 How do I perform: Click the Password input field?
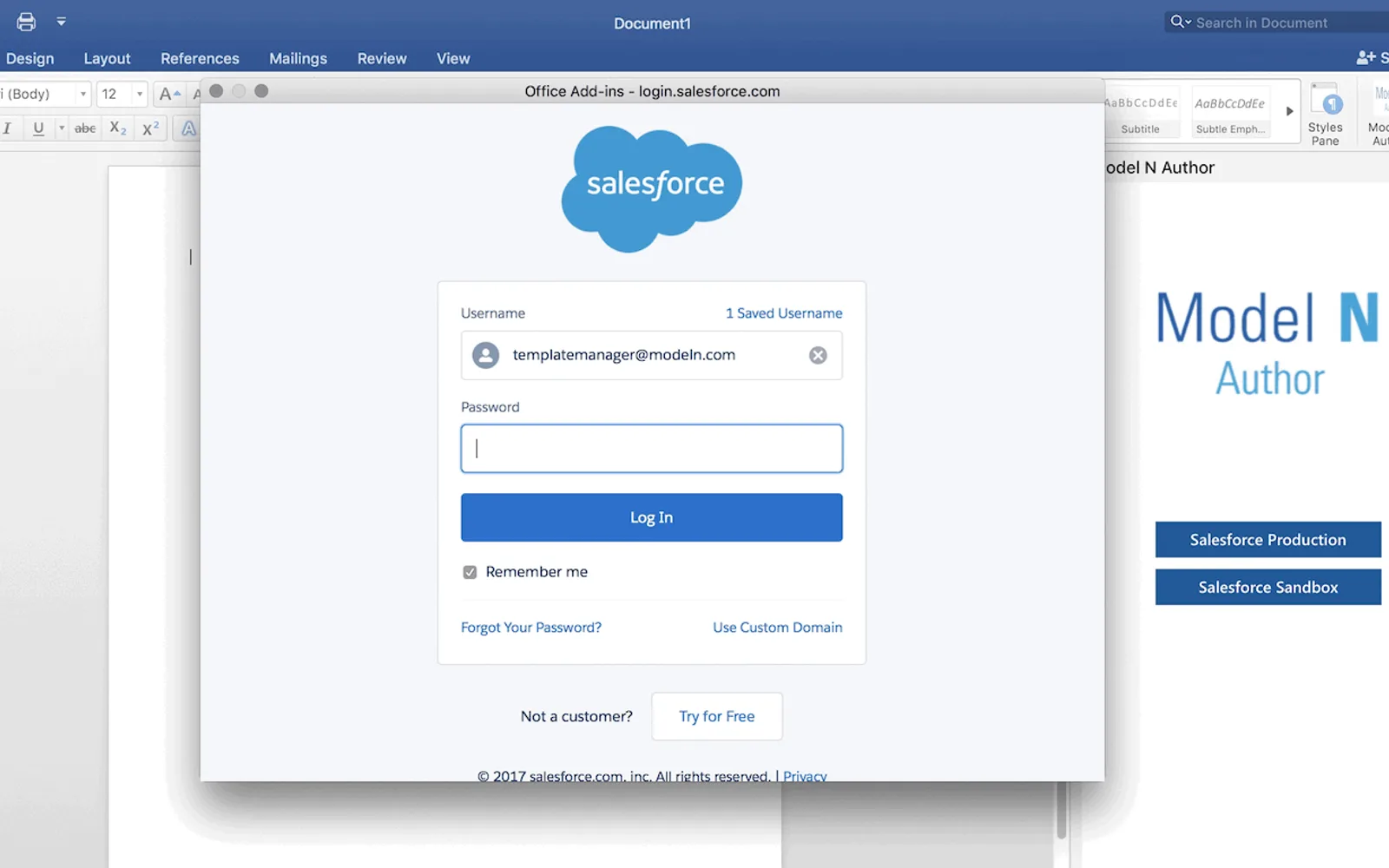point(651,449)
